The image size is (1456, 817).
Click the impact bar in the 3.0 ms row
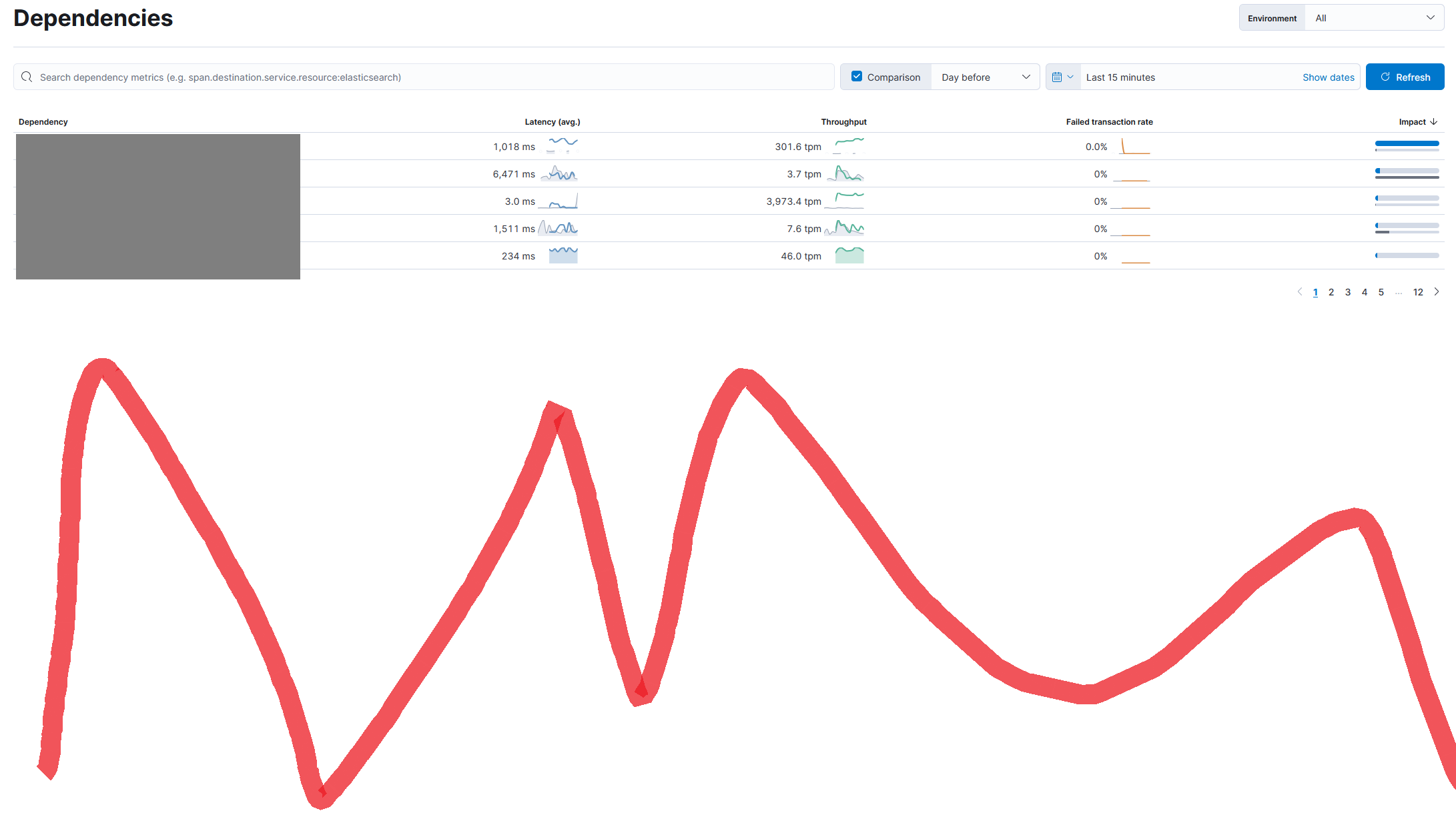pos(1407,201)
